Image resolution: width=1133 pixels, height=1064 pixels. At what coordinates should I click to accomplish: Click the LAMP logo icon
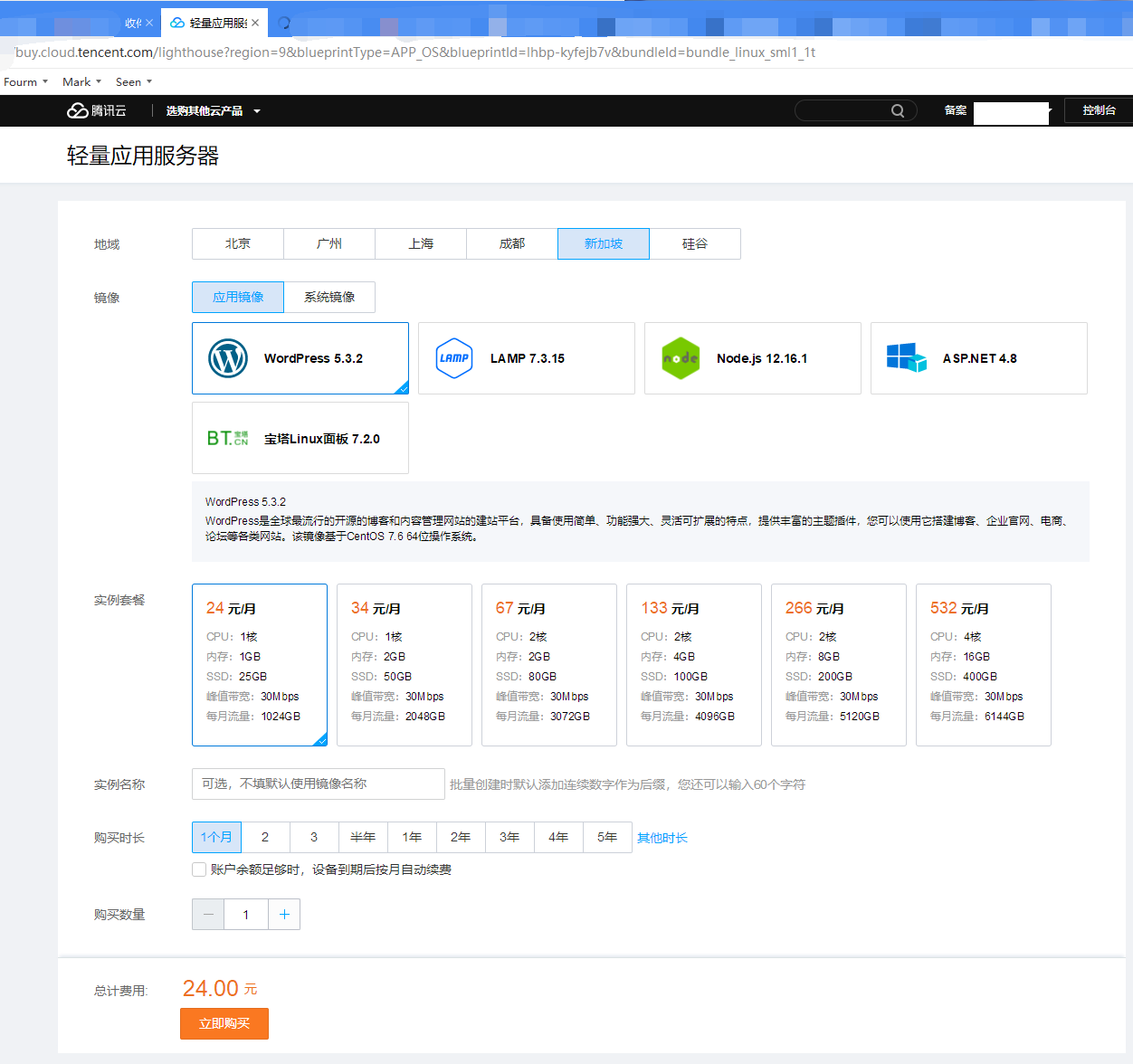pyautogui.click(x=454, y=358)
